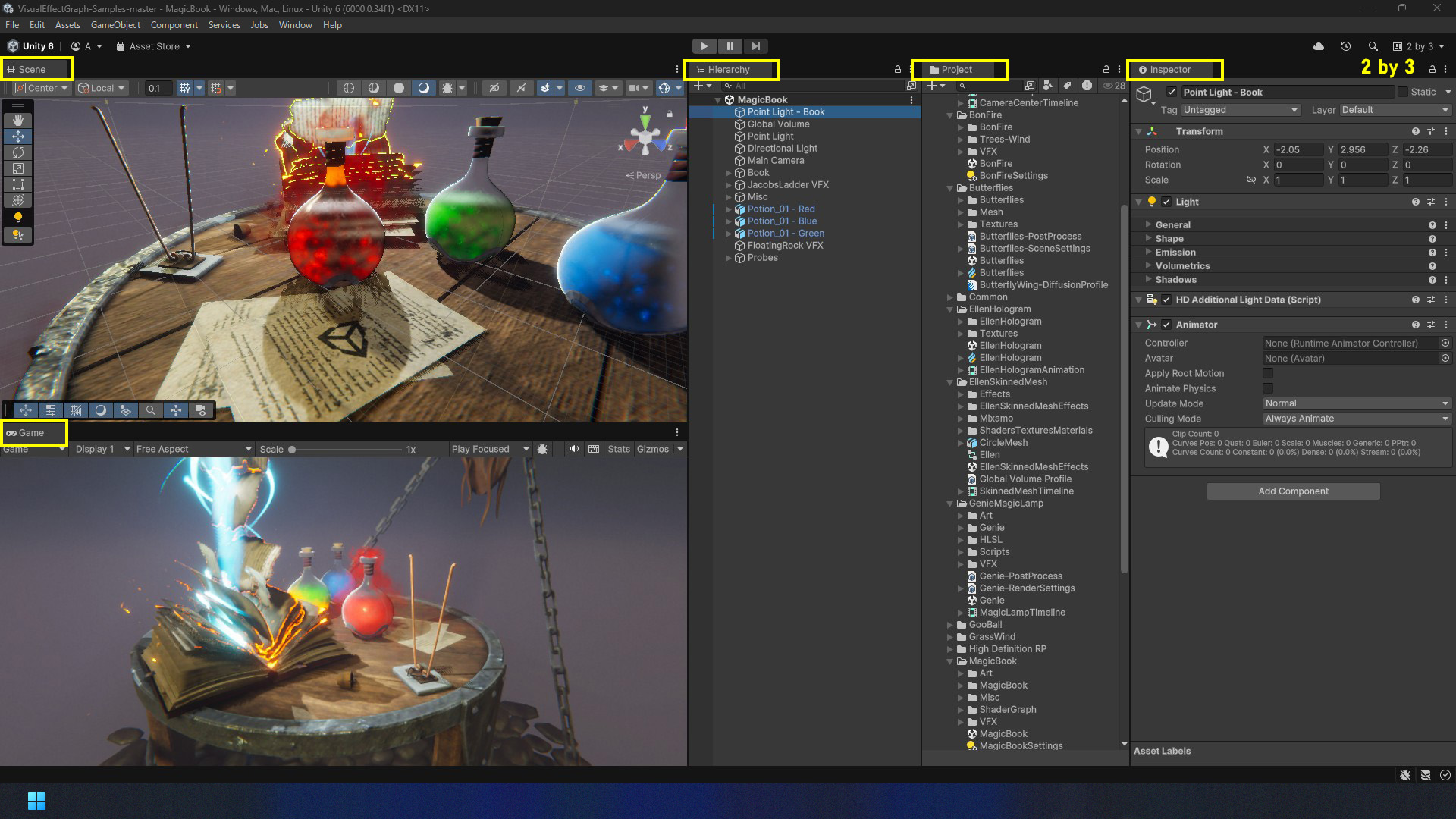
Task: Toggle Game view shortcuts keyboard icon
Action: (x=594, y=449)
